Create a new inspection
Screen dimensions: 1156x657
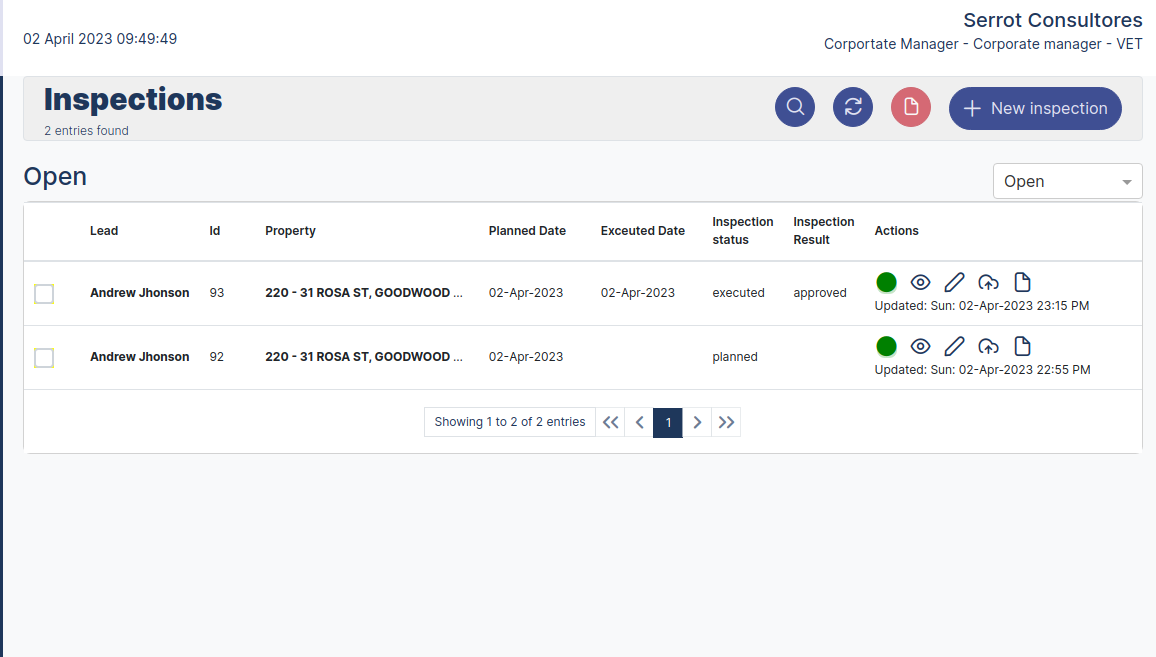click(x=1035, y=108)
